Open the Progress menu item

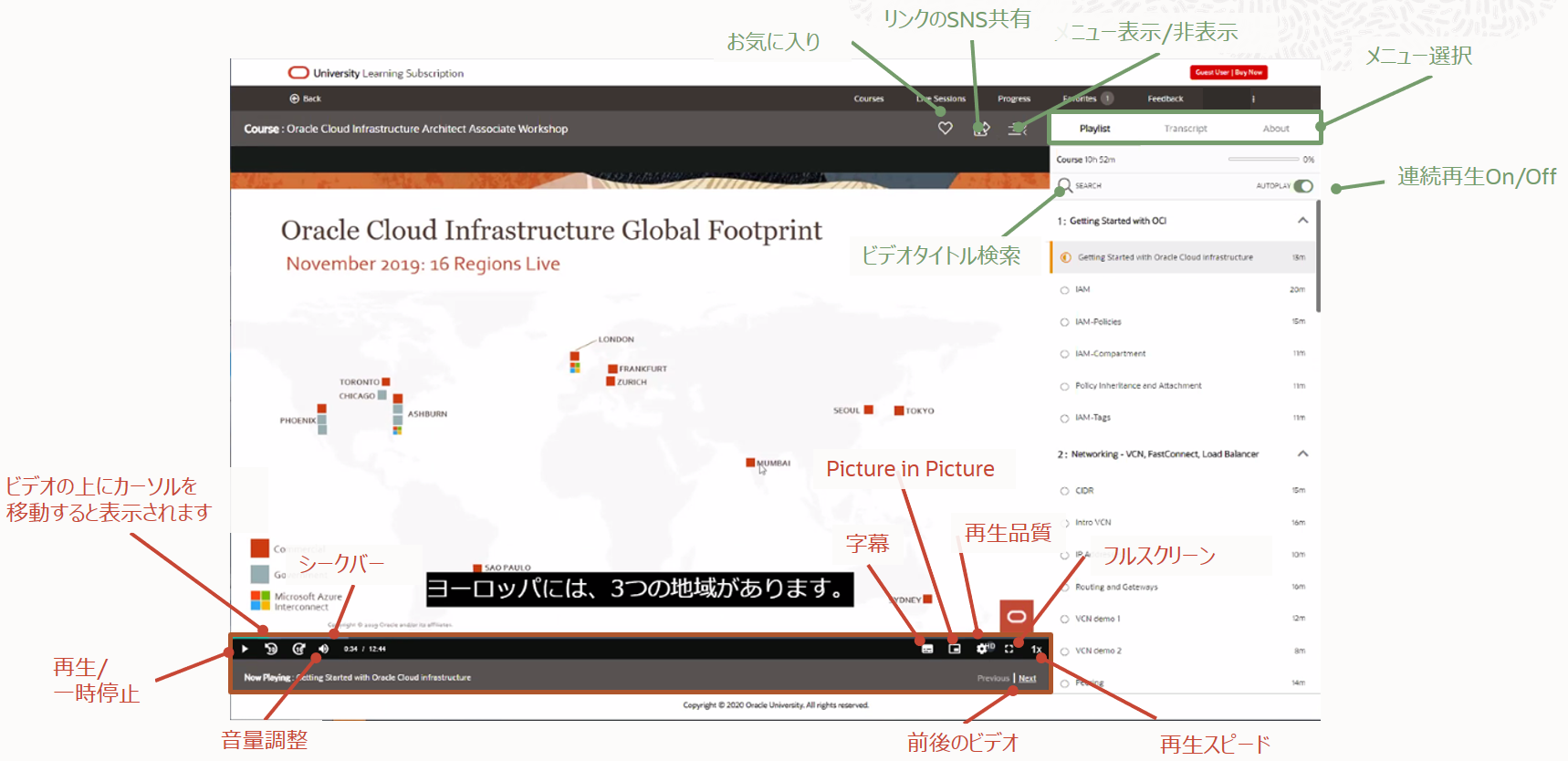tap(1014, 99)
